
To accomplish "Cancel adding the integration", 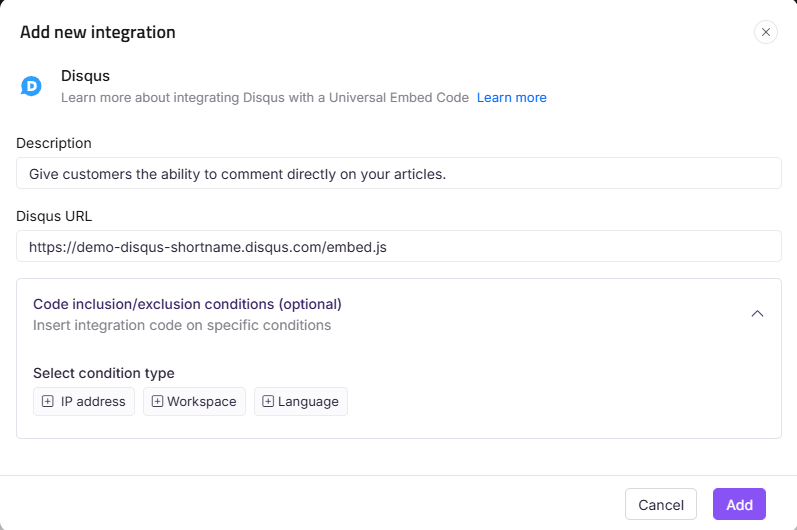I will click(661, 504).
